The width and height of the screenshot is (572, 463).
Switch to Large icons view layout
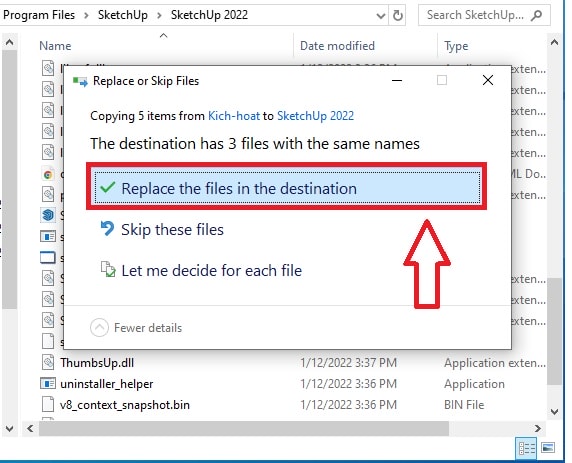(548, 448)
